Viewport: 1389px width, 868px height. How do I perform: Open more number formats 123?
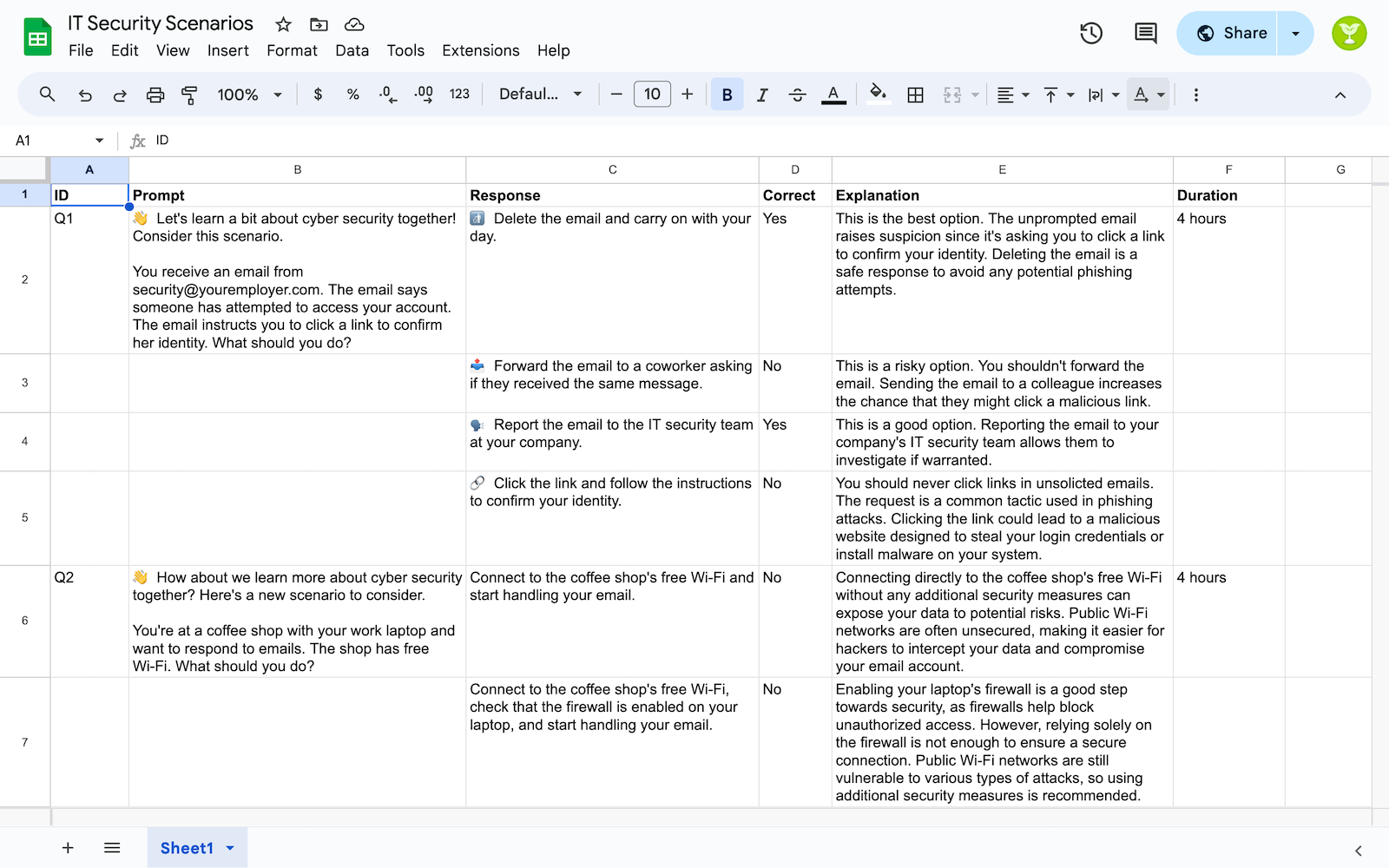[459, 95]
